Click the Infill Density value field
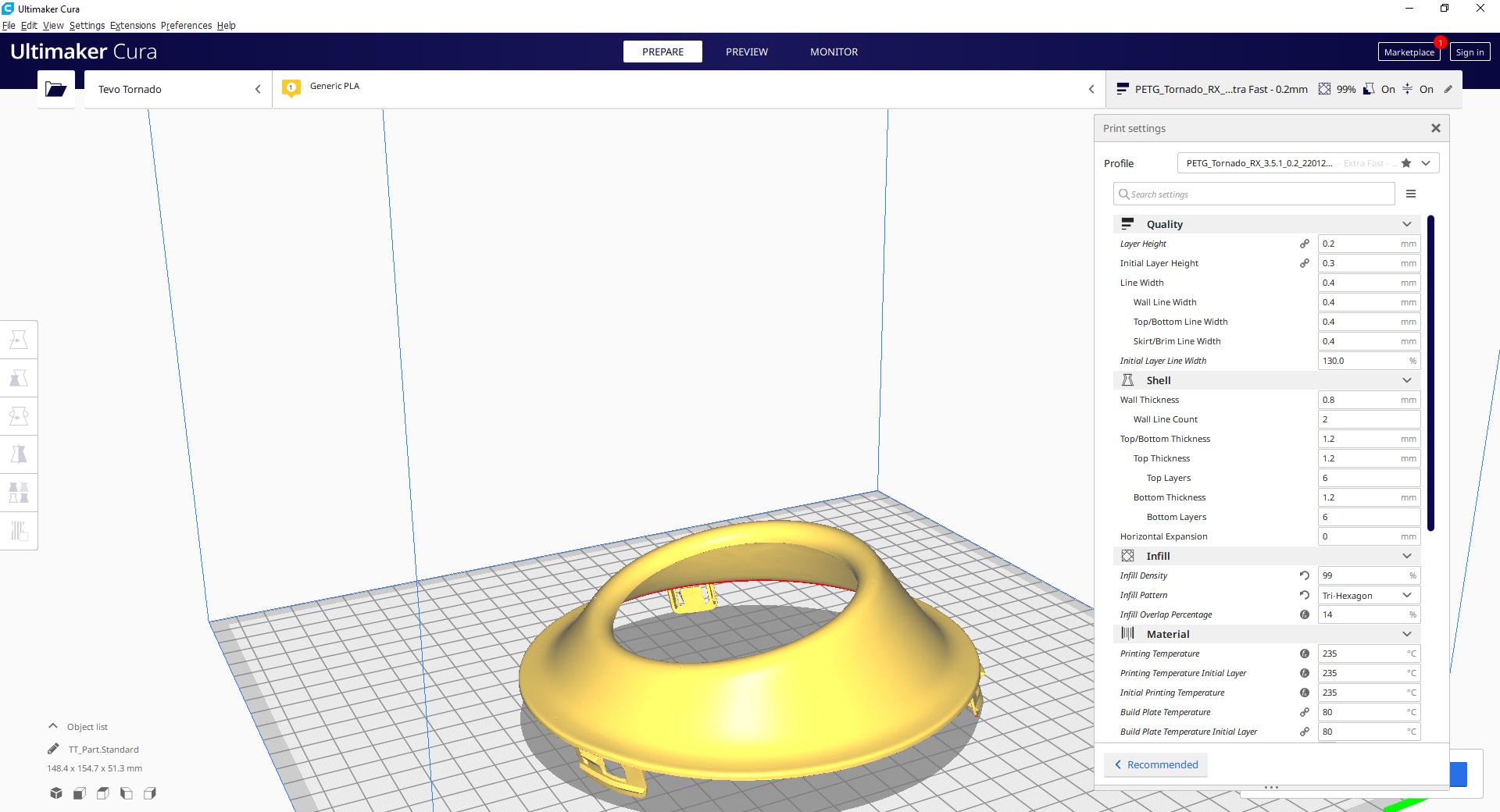Screen dimensions: 1500x812 (1369, 575)
